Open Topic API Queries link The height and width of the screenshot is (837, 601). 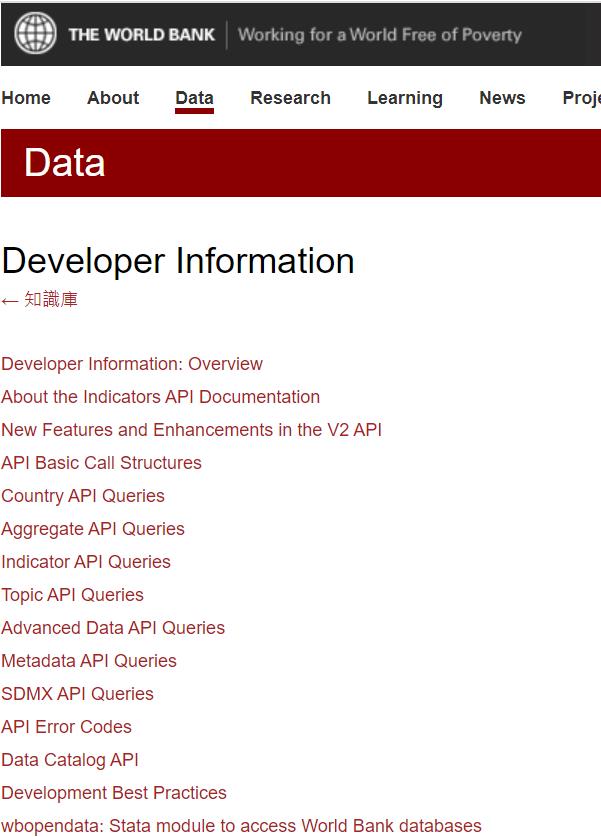pyautogui.click(x=73, y=595)
